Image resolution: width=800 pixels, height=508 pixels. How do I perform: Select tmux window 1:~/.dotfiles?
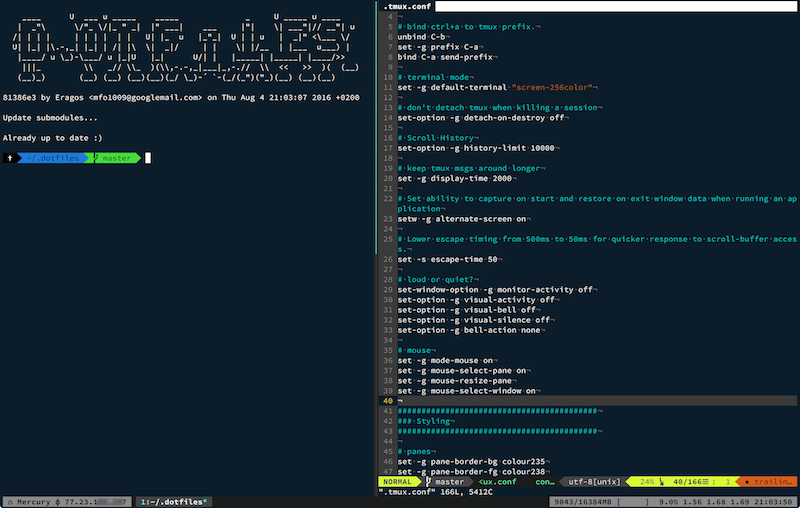(173, 500)
